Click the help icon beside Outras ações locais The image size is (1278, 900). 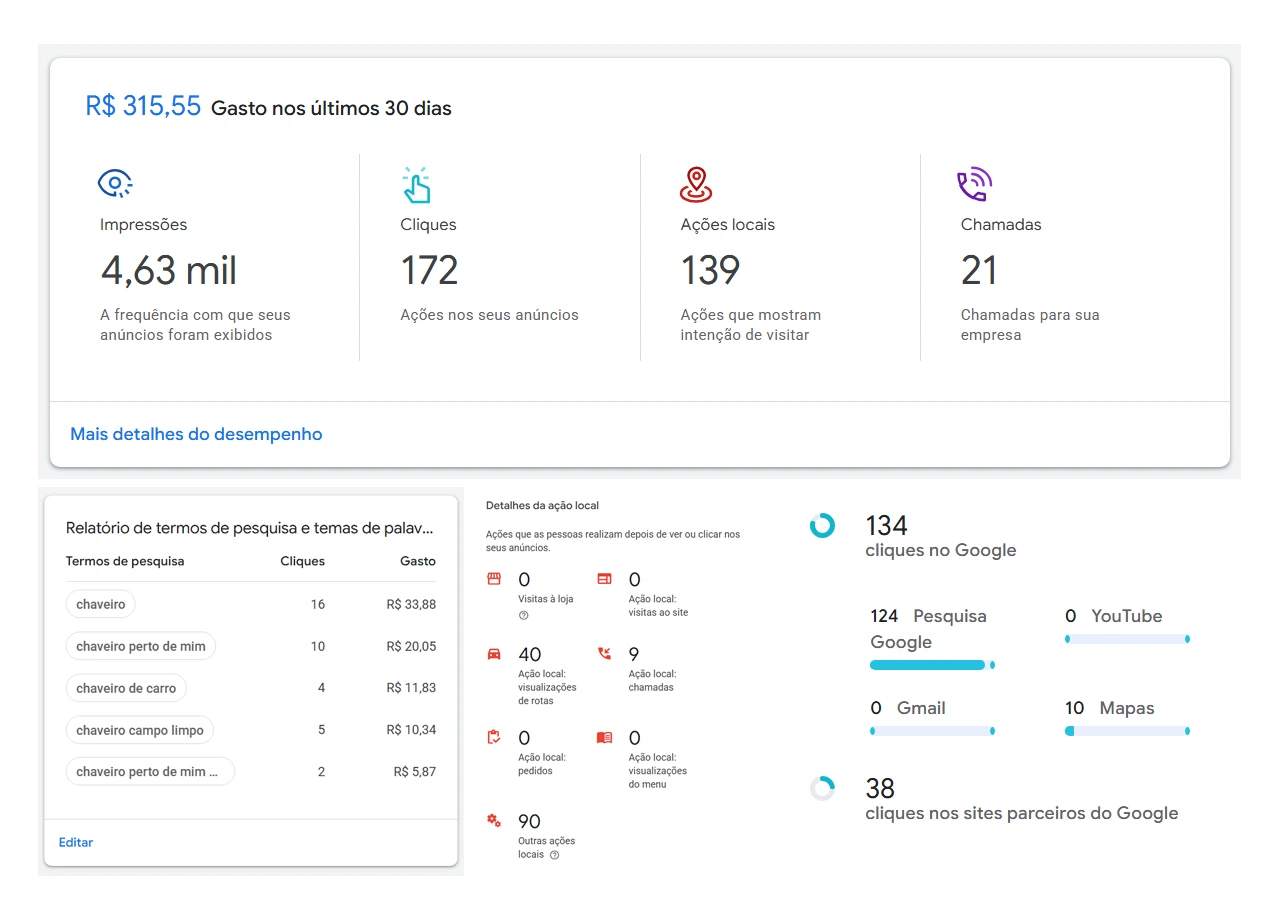[554, 855]
